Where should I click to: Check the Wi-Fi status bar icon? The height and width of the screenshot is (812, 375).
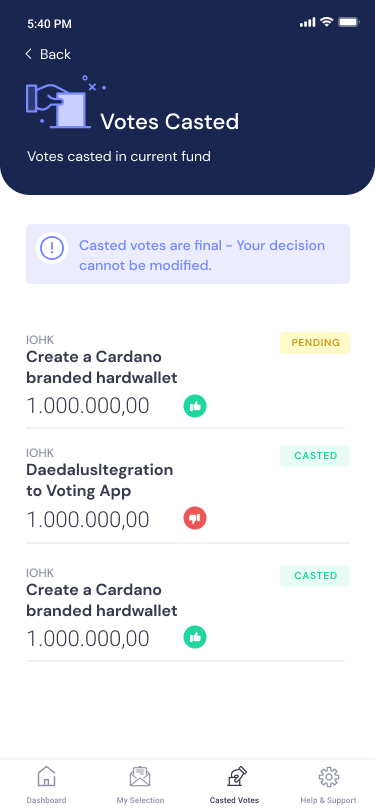[326, 22]
